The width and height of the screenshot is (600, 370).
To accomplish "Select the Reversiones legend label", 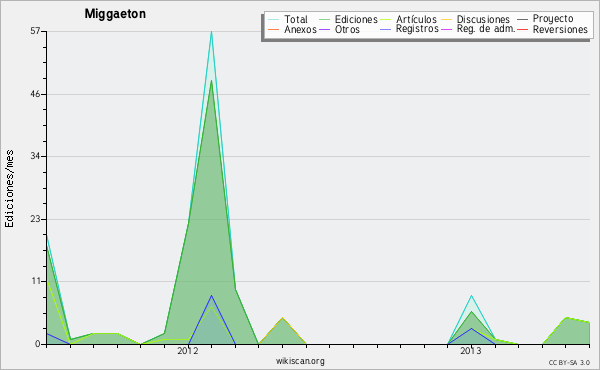I will [x=560, y=29].
